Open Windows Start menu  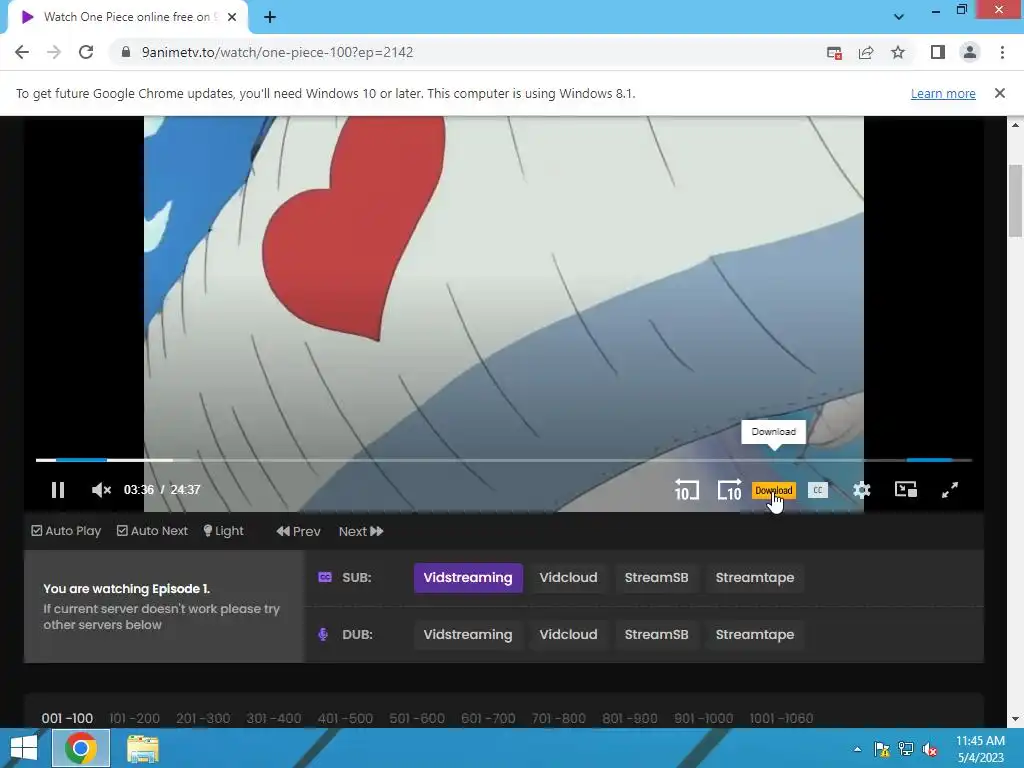tap(24, 748)
